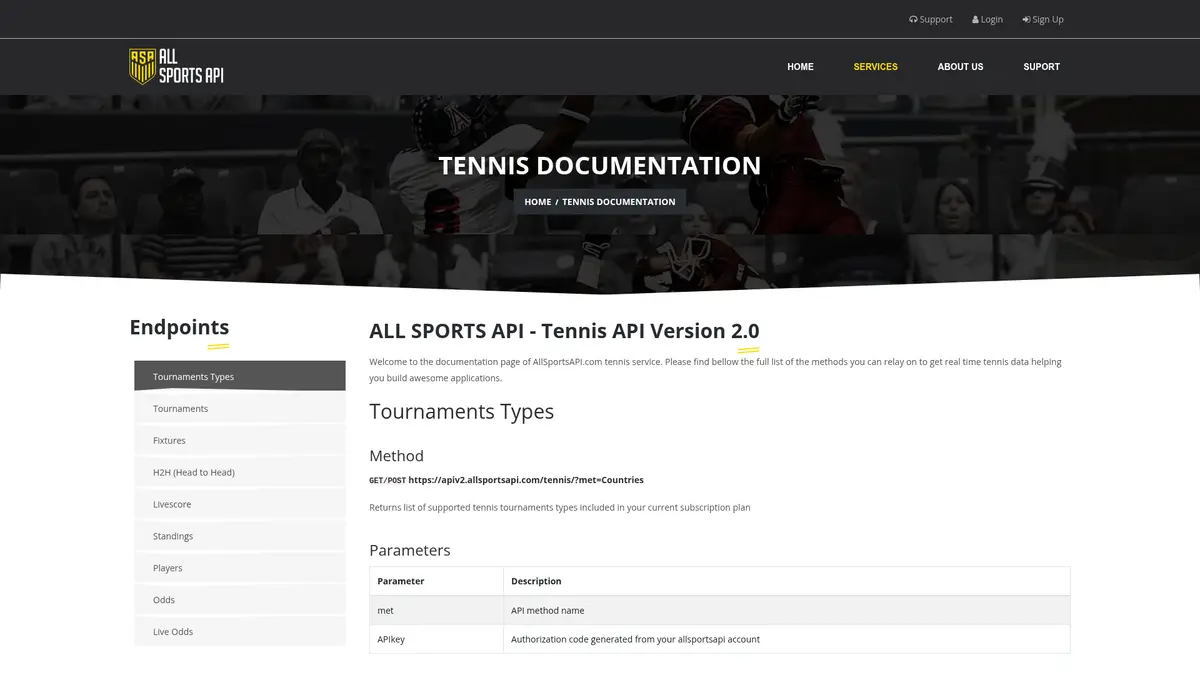The height and width of the screenshot is (675, 1200).
Task: Click TENNIS DOCUMENTATION breadcrumb text
Action: [x=618, y=202]
